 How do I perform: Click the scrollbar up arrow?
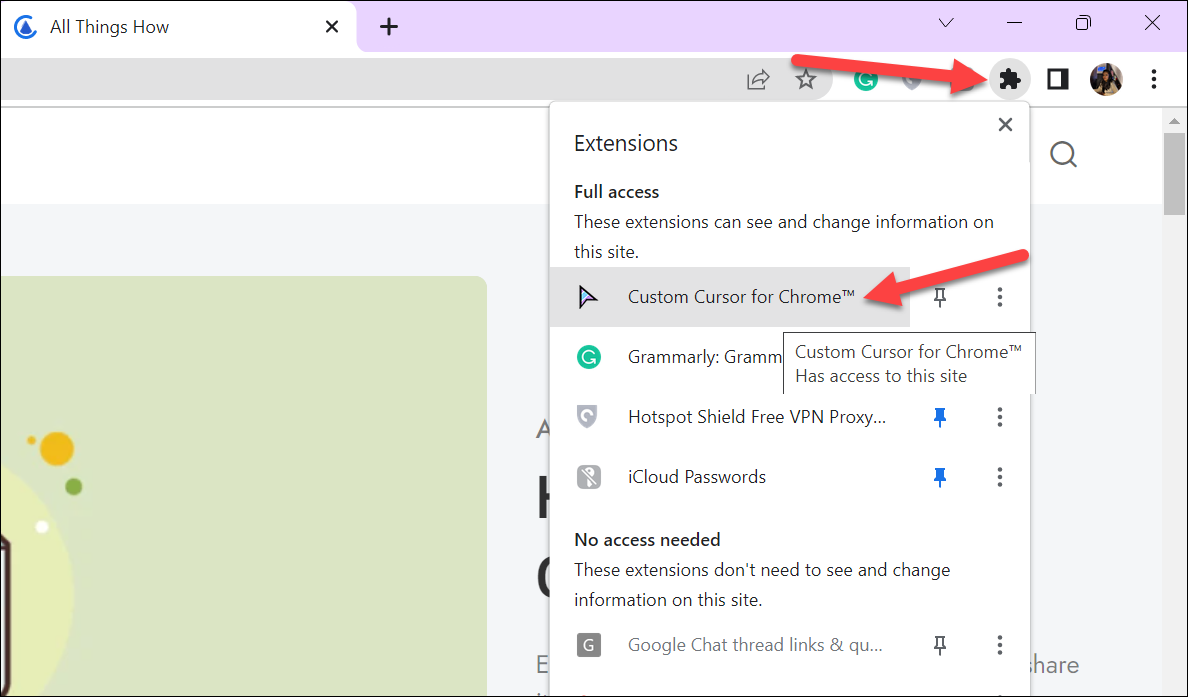click(1174, 120)
